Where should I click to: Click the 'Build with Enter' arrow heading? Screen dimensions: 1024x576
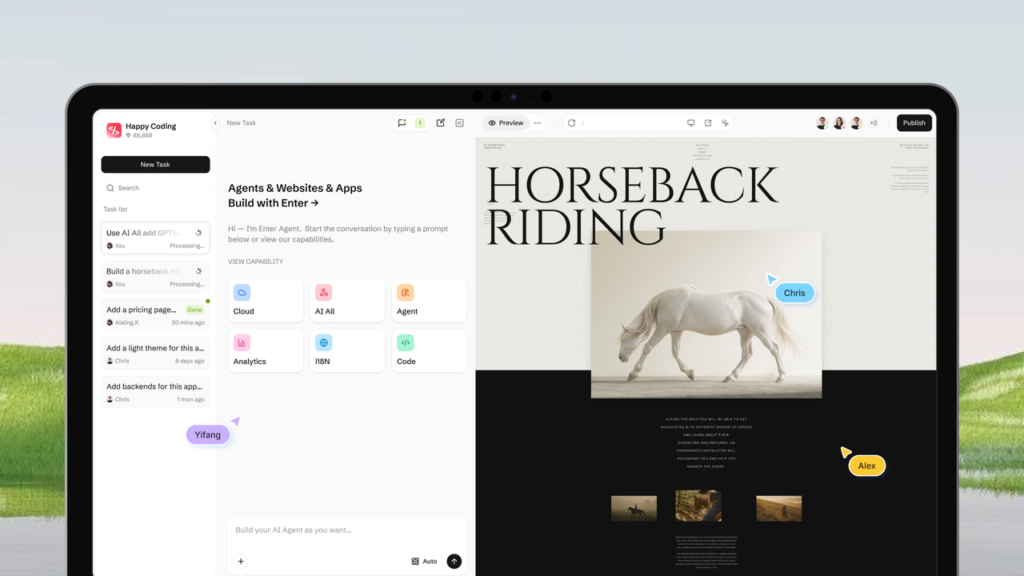click(x=274, y=203)
